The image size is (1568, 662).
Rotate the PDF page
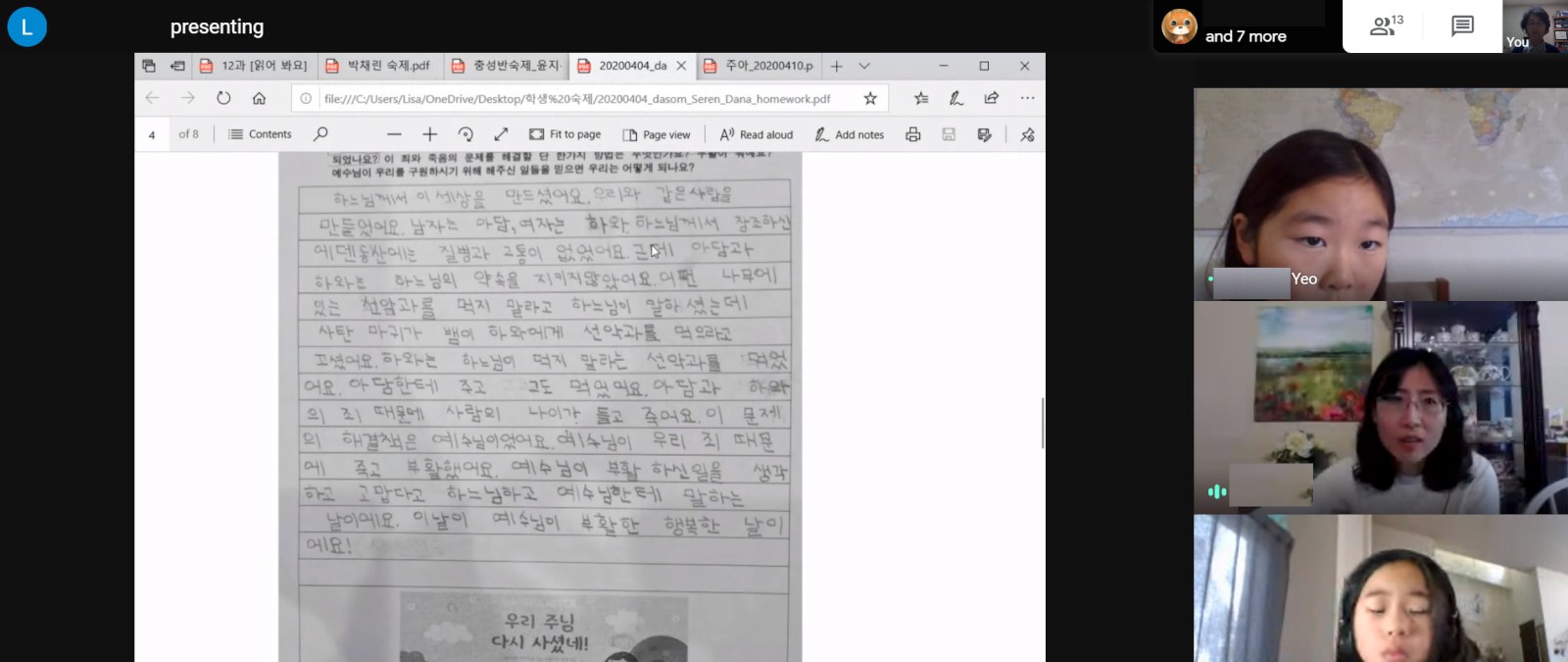click(465, 134)
